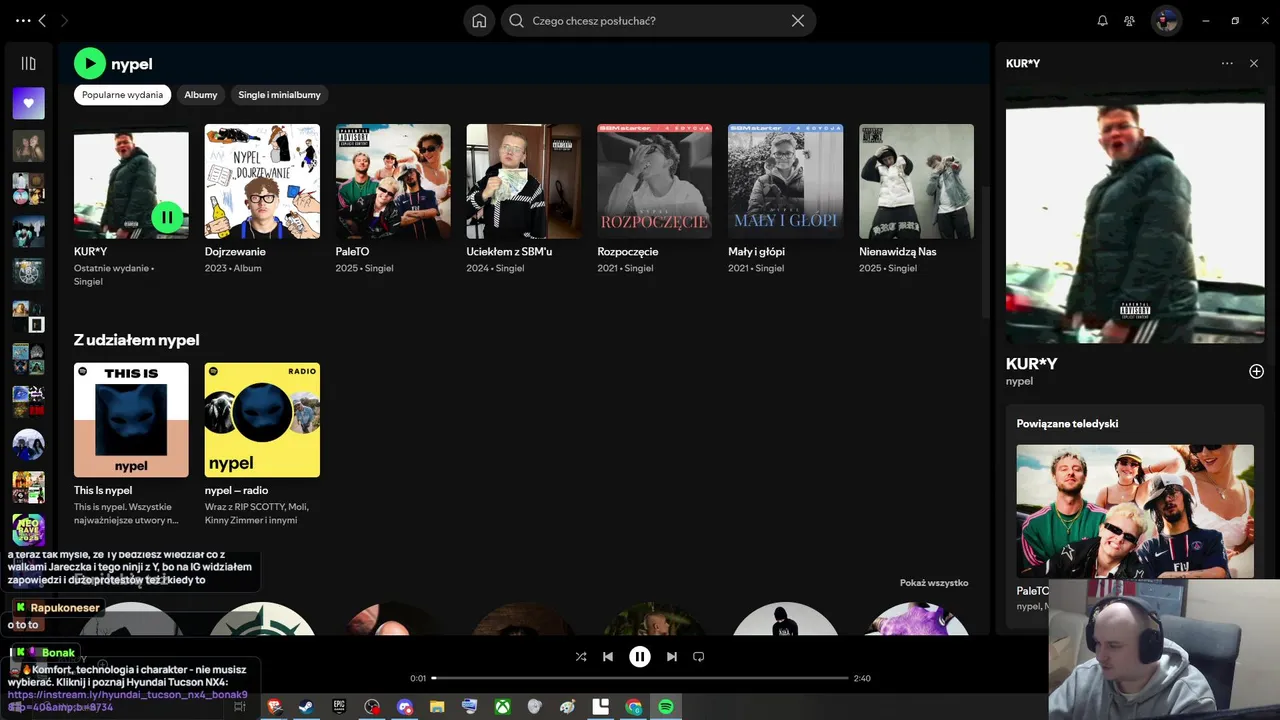This screenshot has width=1280, height=720.
Task: Pause KUR*Y on its album cover
Action: click(167, 217)
